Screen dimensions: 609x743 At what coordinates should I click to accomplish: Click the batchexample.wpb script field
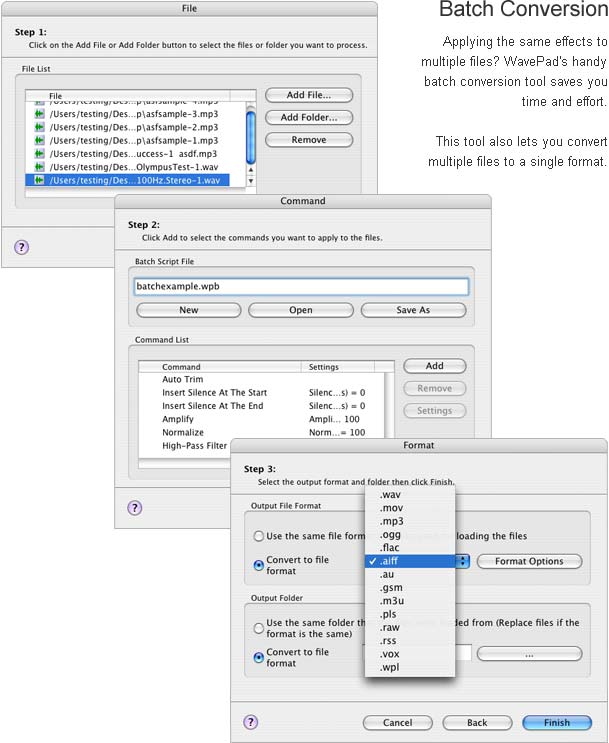pos(301,286)
